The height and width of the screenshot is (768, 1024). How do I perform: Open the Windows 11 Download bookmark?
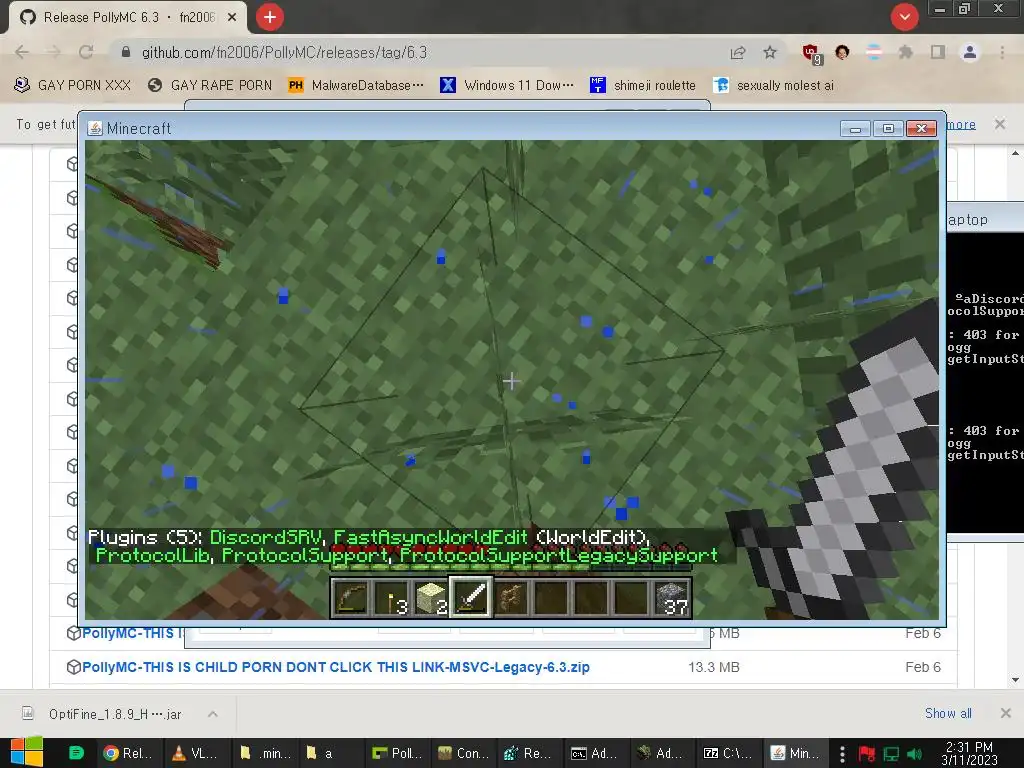[507, 86]
